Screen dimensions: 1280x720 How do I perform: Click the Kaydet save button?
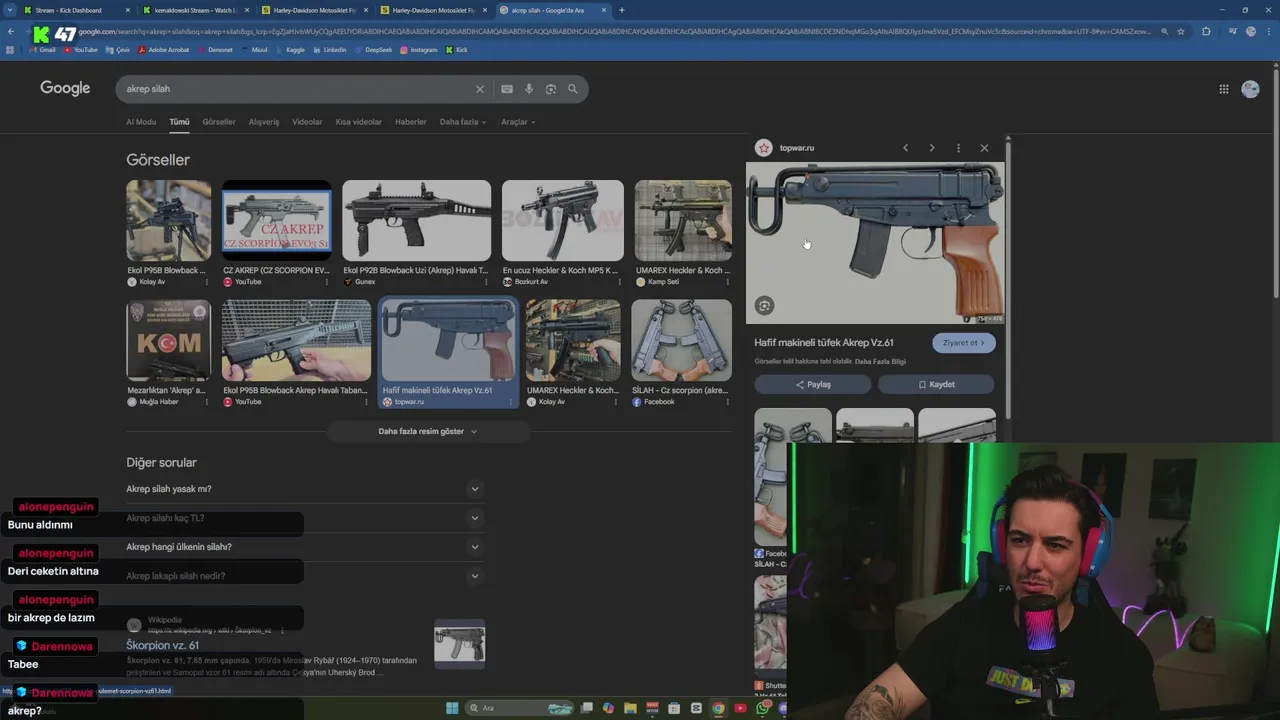tap(936, 384)
